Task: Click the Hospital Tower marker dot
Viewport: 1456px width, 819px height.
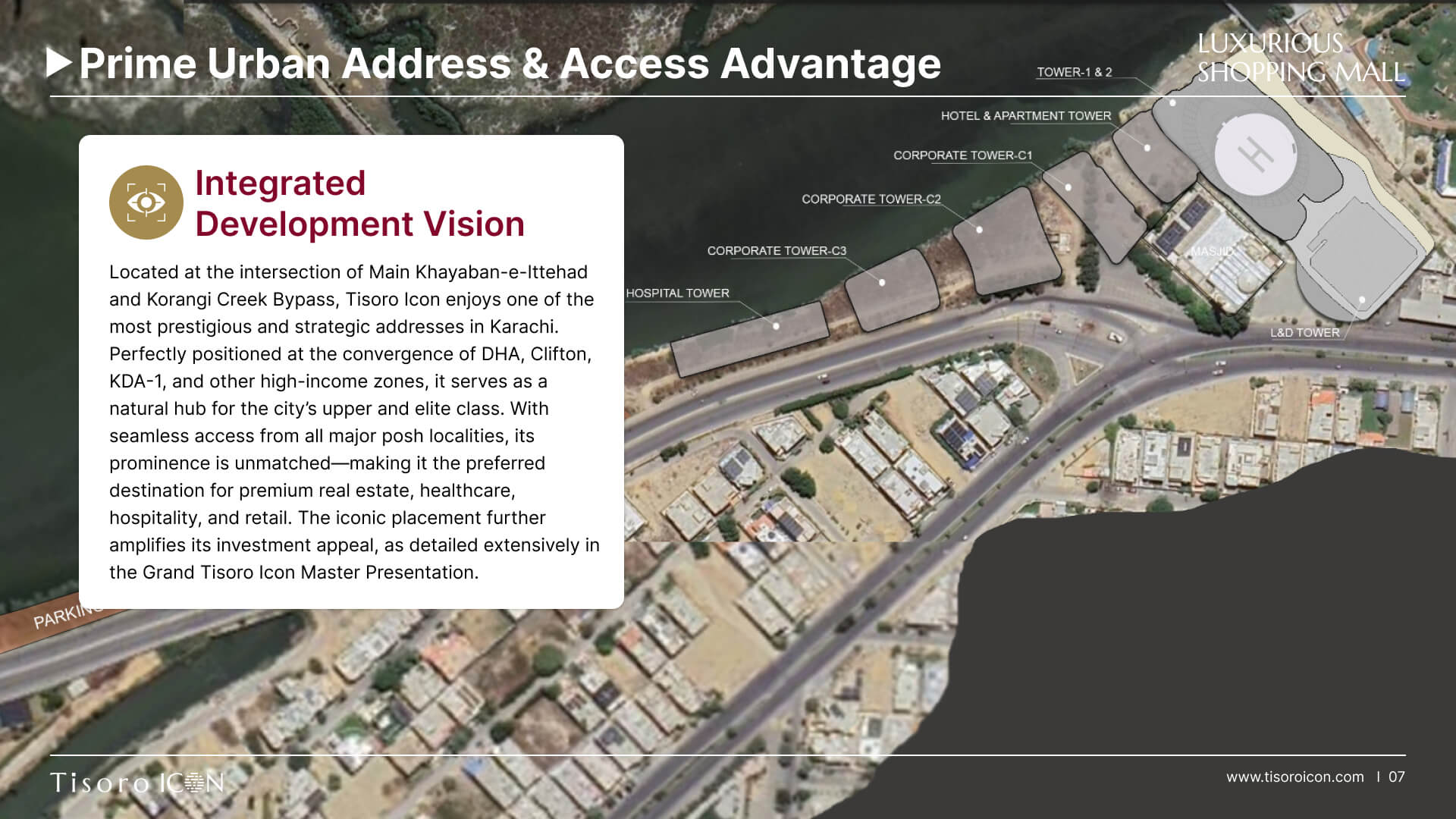Action: (776, 326)
